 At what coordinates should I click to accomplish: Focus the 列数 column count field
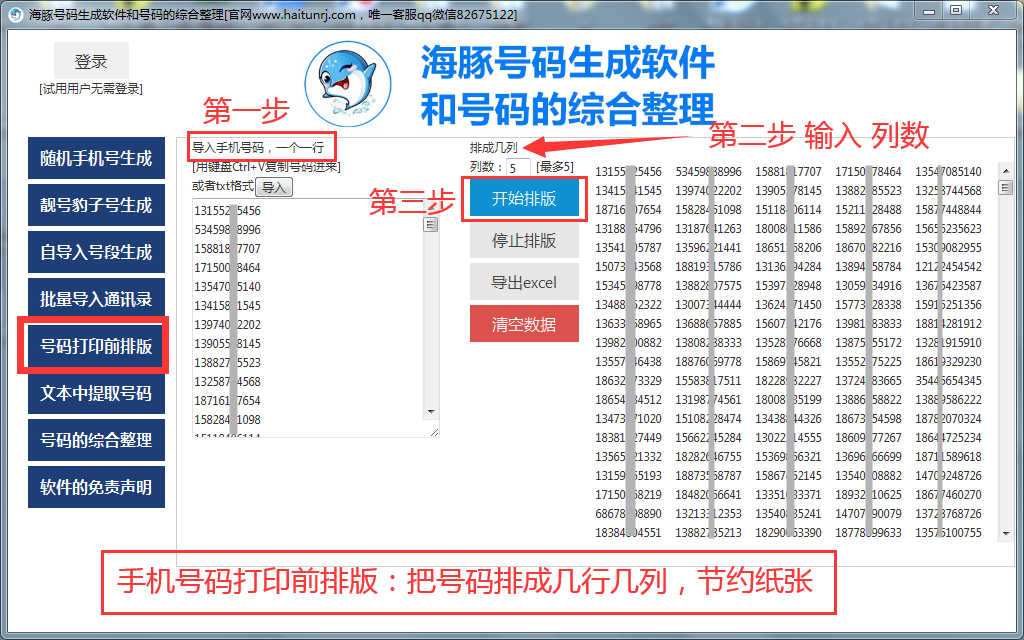coord(517,167)
